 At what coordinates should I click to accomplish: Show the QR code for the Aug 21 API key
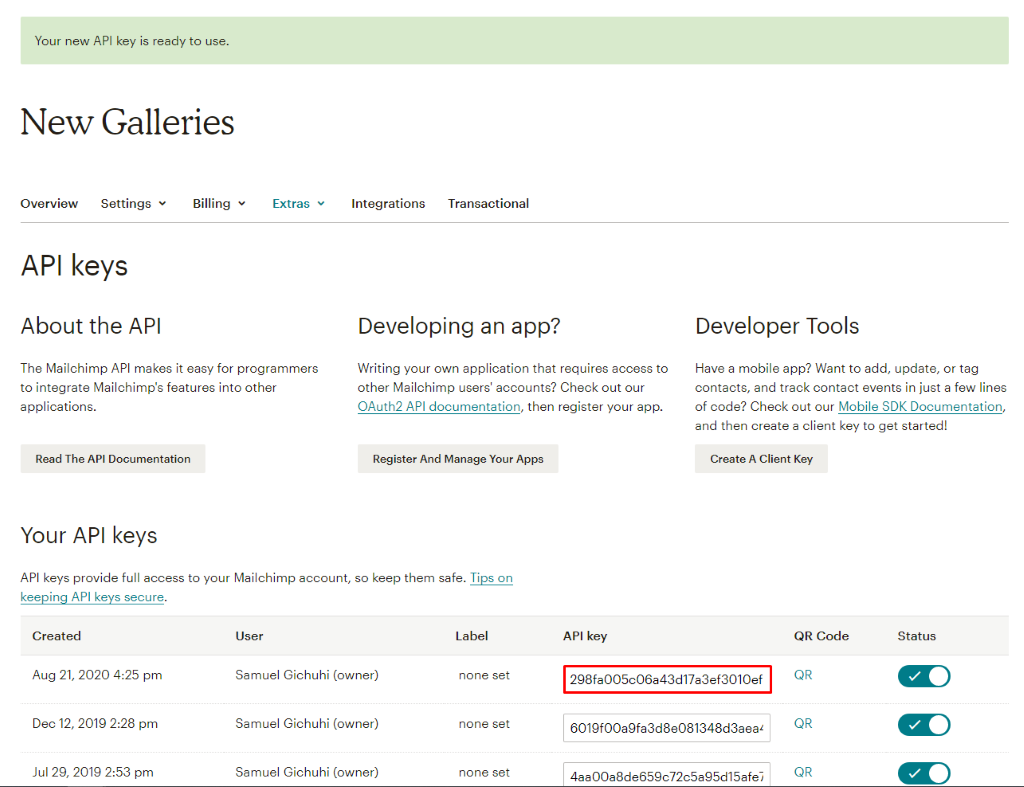click(x=802, y=675)
